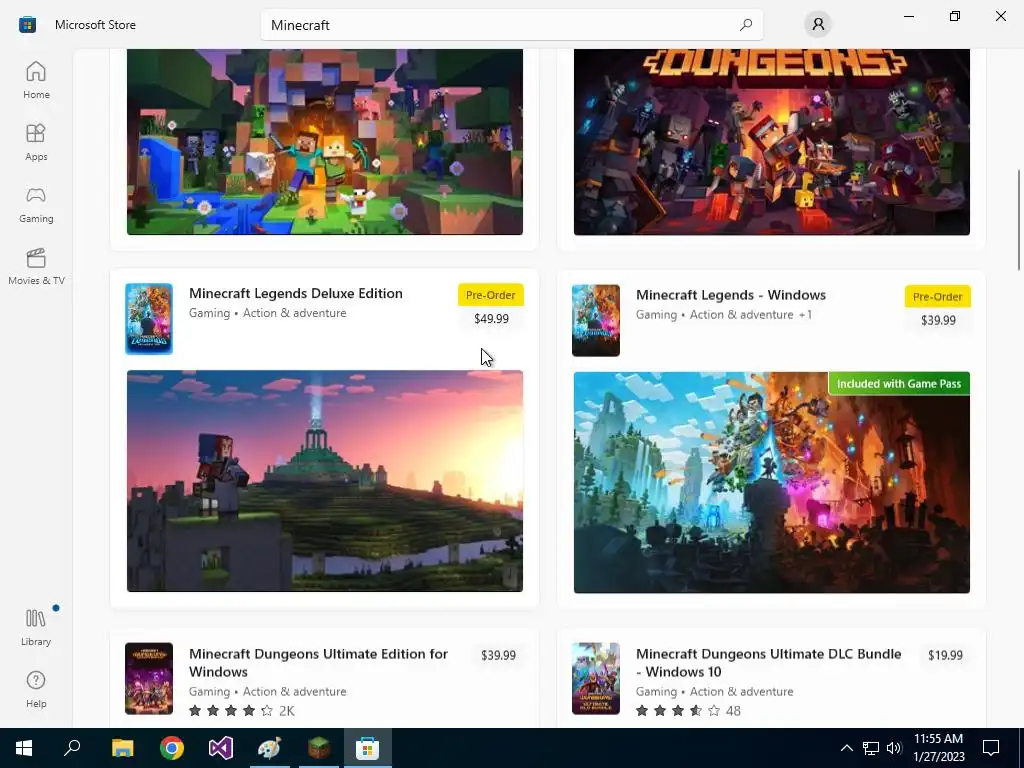Click the Included with Game Pass banner

pos(899,384)
